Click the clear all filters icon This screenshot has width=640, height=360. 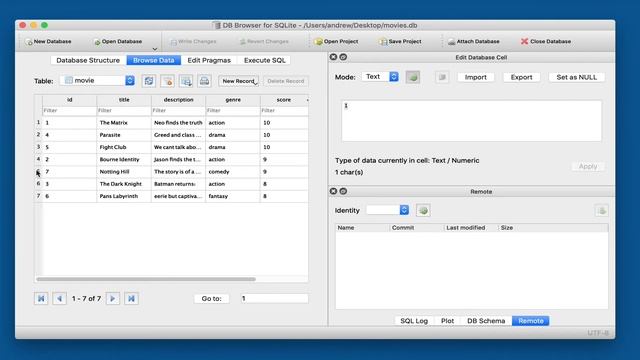[x=167, y=81]
